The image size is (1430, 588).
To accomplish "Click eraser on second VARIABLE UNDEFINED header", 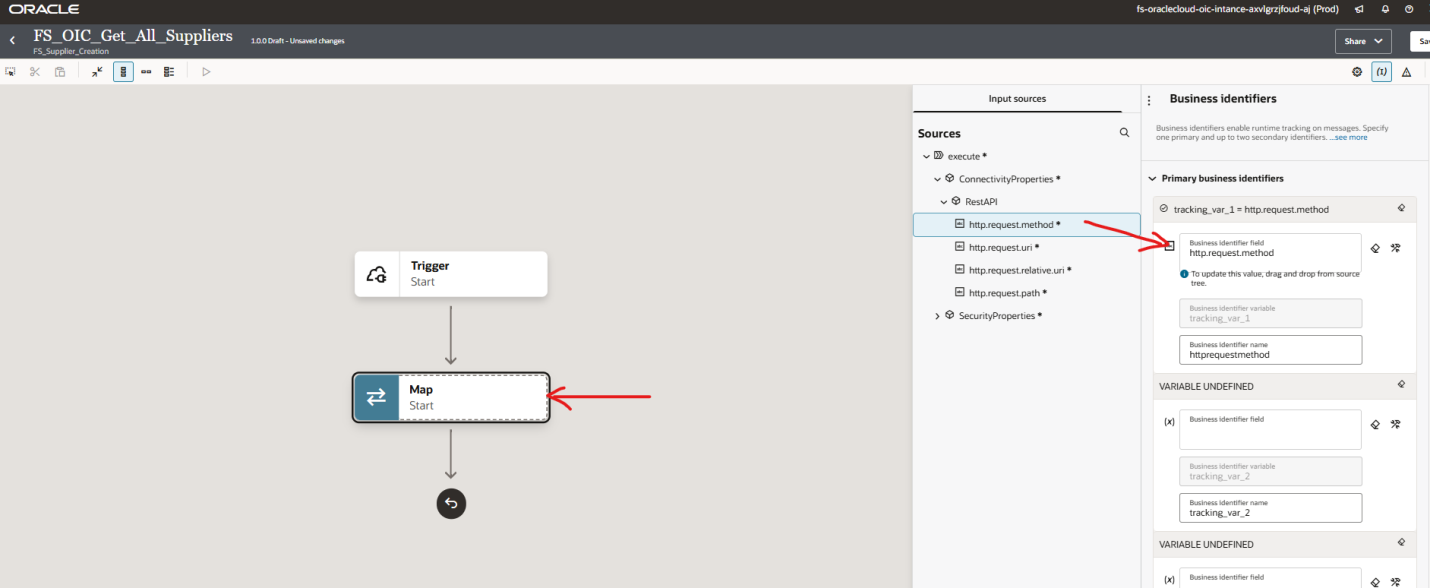I will (1401, 544).
